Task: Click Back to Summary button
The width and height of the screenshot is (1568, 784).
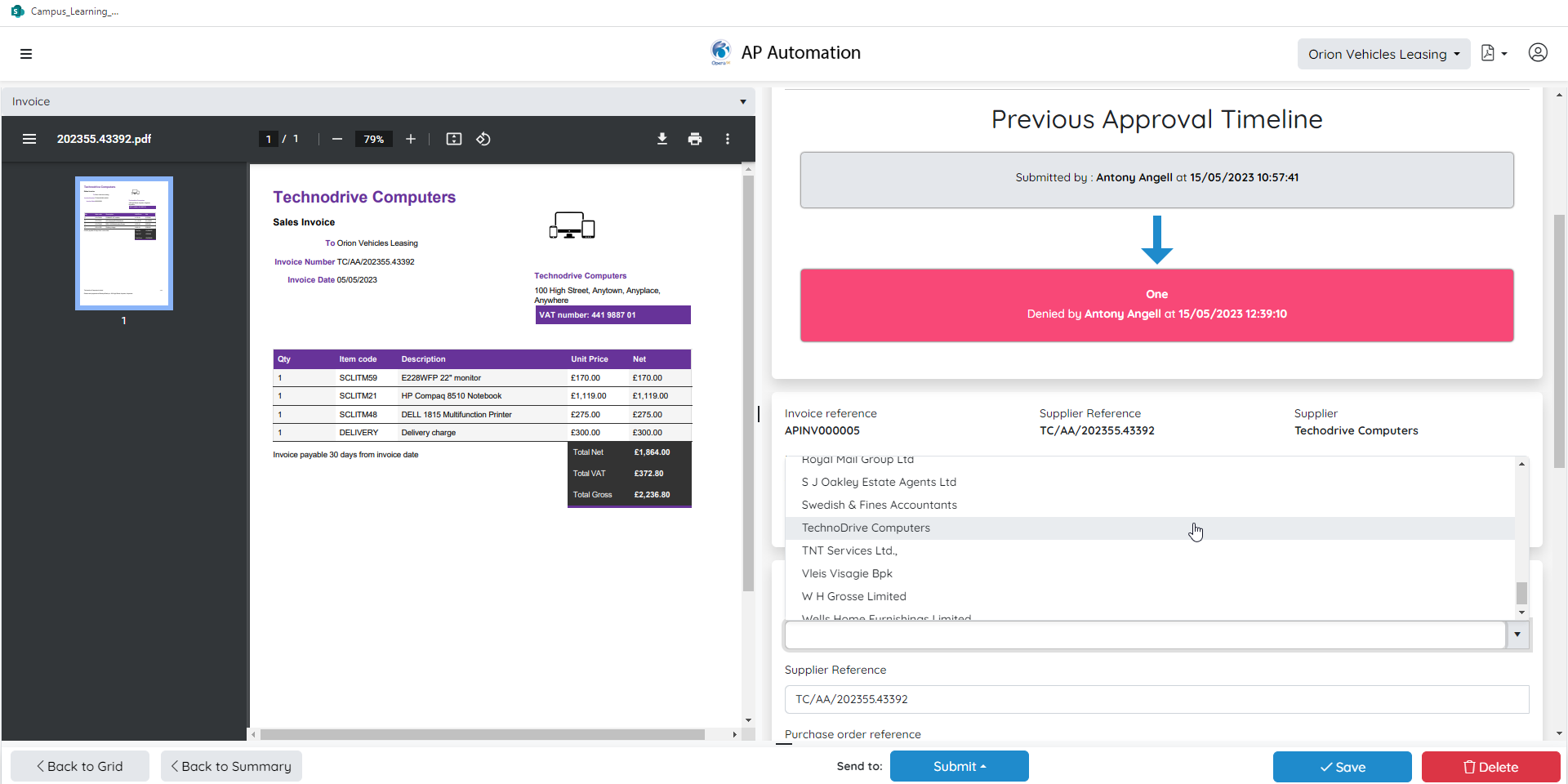Action: coord(231,766)
